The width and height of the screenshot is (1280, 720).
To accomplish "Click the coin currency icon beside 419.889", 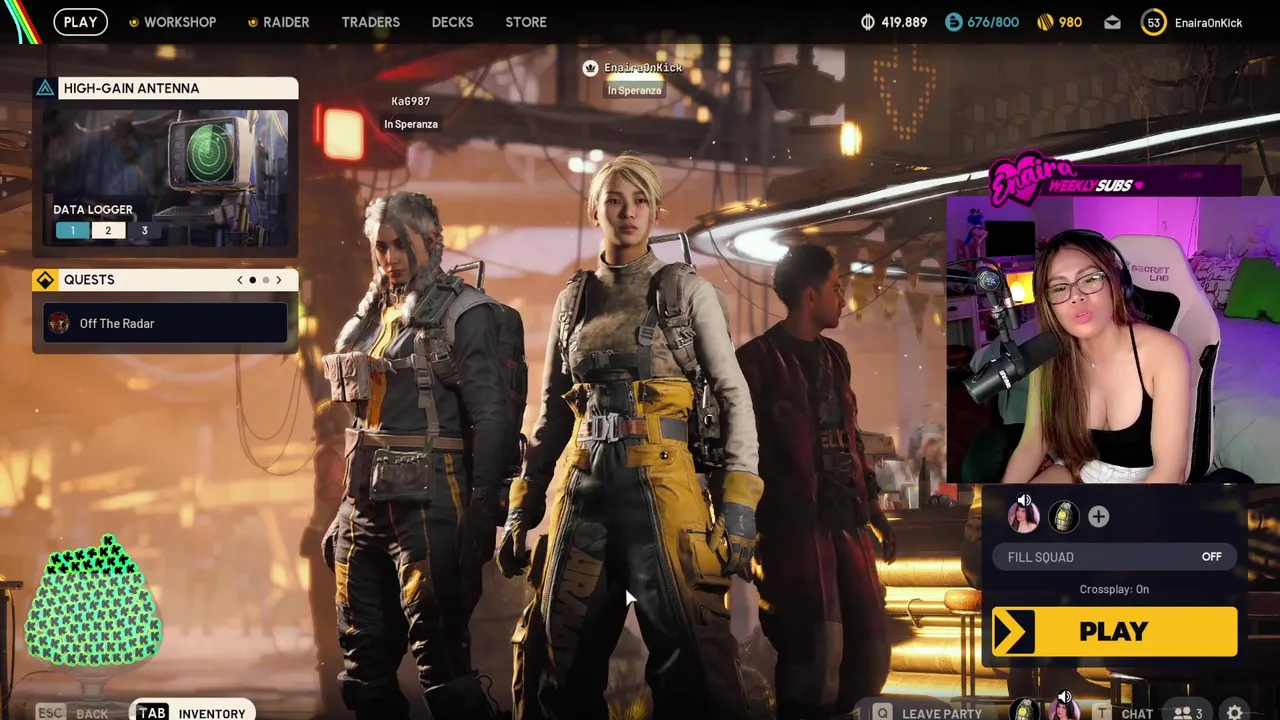I will point(868,22).
